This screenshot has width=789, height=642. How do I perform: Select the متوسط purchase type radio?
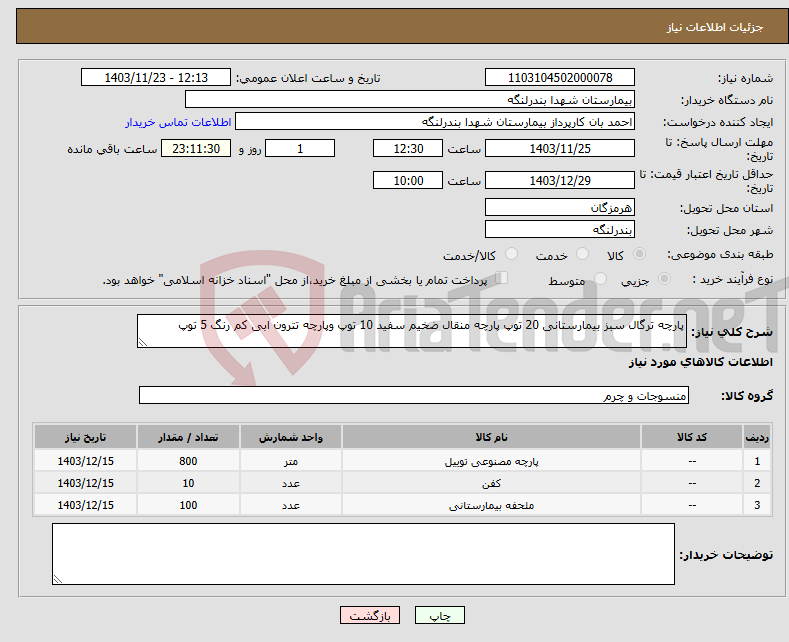pyautogui.click(x=600, y=279)
